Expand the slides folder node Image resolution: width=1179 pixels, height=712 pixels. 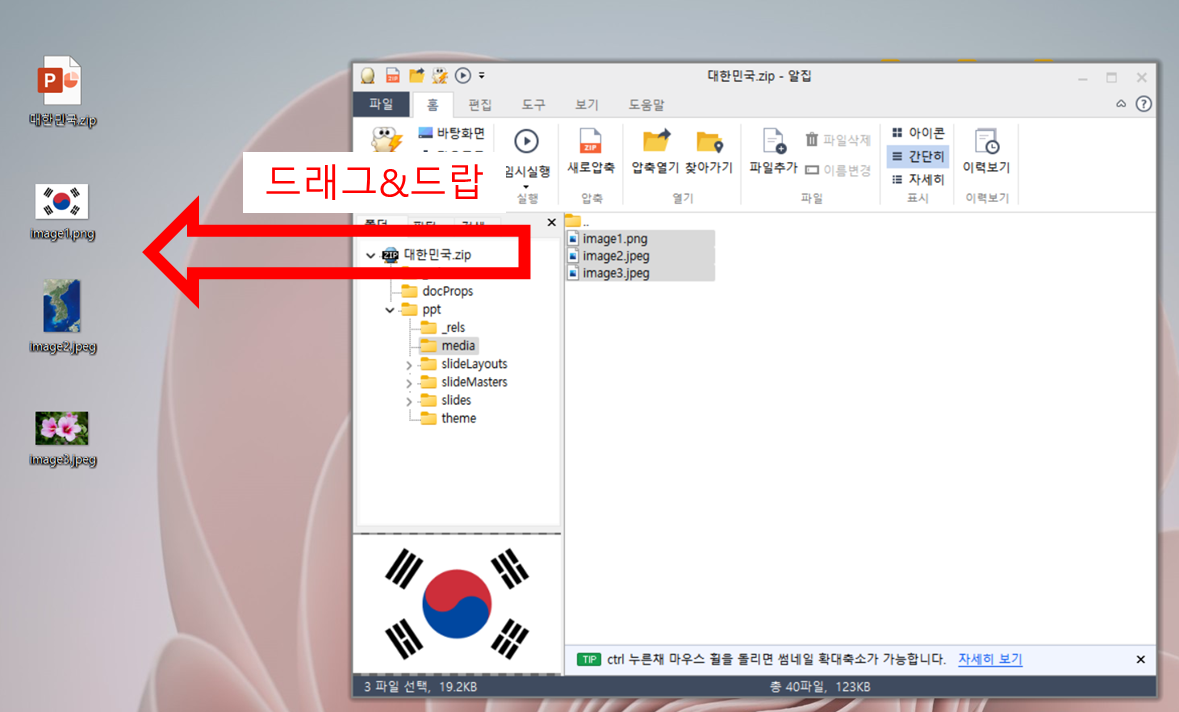[409, 401]
